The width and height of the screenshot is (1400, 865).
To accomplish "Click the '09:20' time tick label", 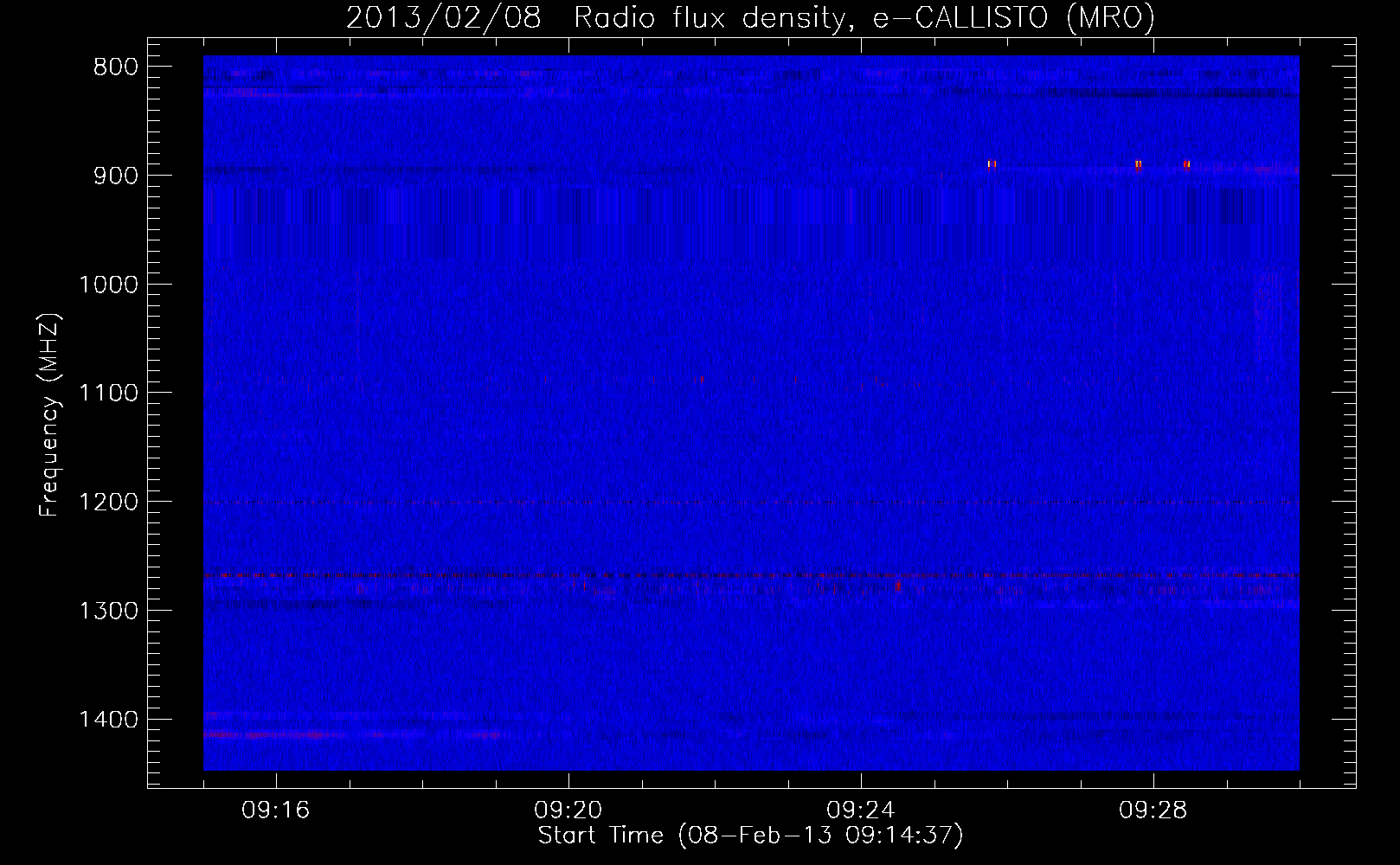I will click(x=568, y=811).
